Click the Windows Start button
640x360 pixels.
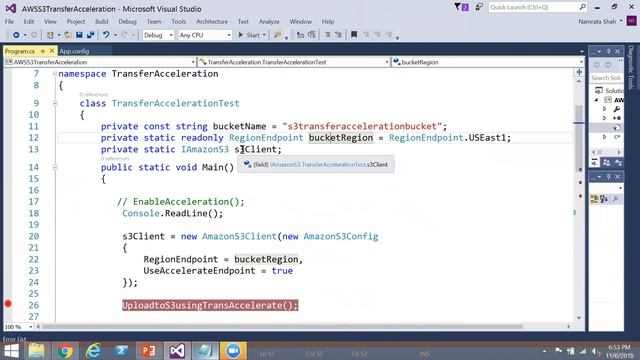click(x=11, y=351)
